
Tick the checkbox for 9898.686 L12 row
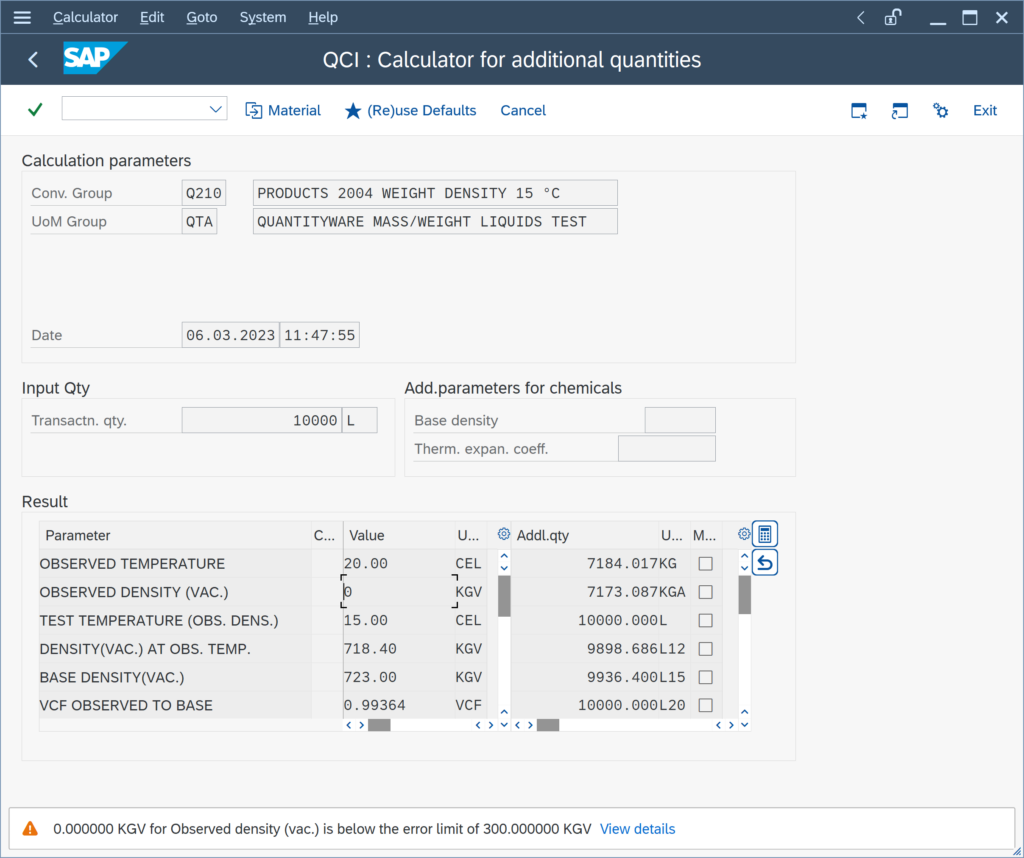[705, 648]
